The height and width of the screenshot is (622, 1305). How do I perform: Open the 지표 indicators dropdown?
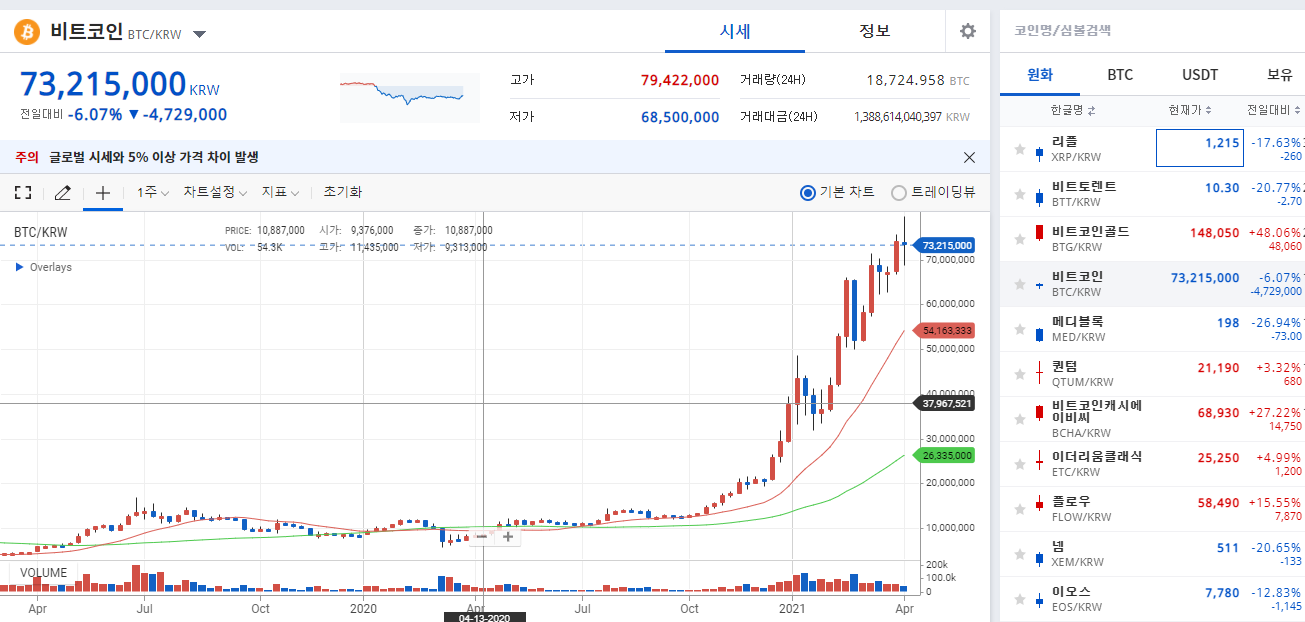[x=280, y=192]
